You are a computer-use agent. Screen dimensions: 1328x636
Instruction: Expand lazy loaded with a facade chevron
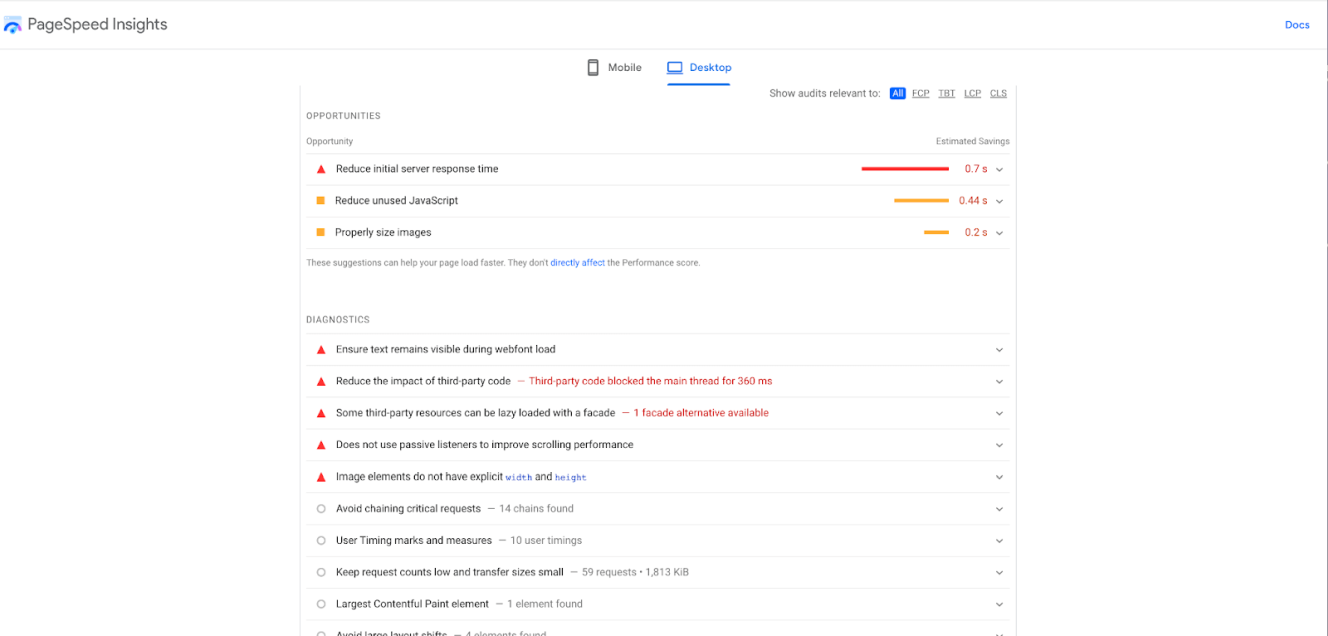click(x=999, y=413)
